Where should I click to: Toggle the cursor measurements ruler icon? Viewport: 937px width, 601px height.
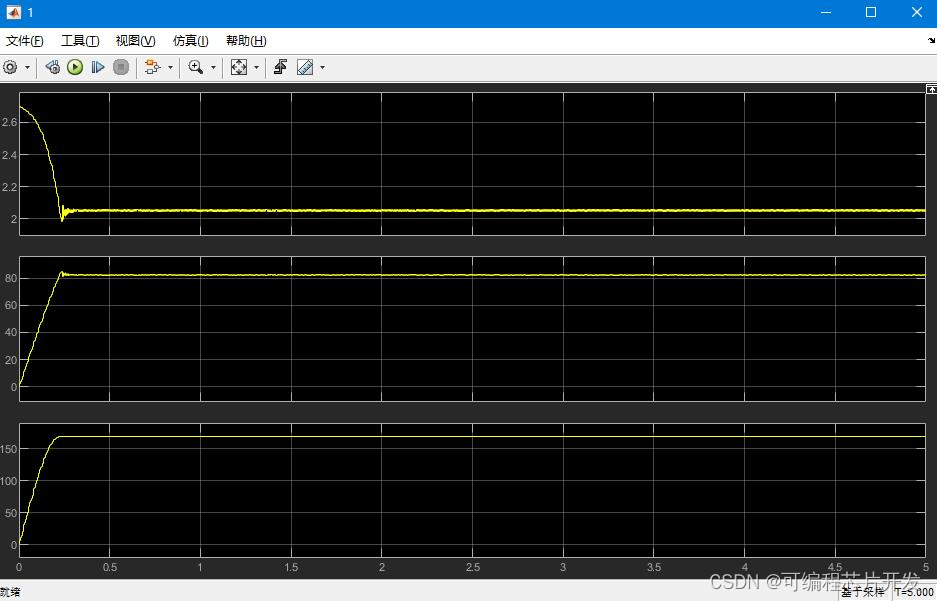[x=305, y=68]
